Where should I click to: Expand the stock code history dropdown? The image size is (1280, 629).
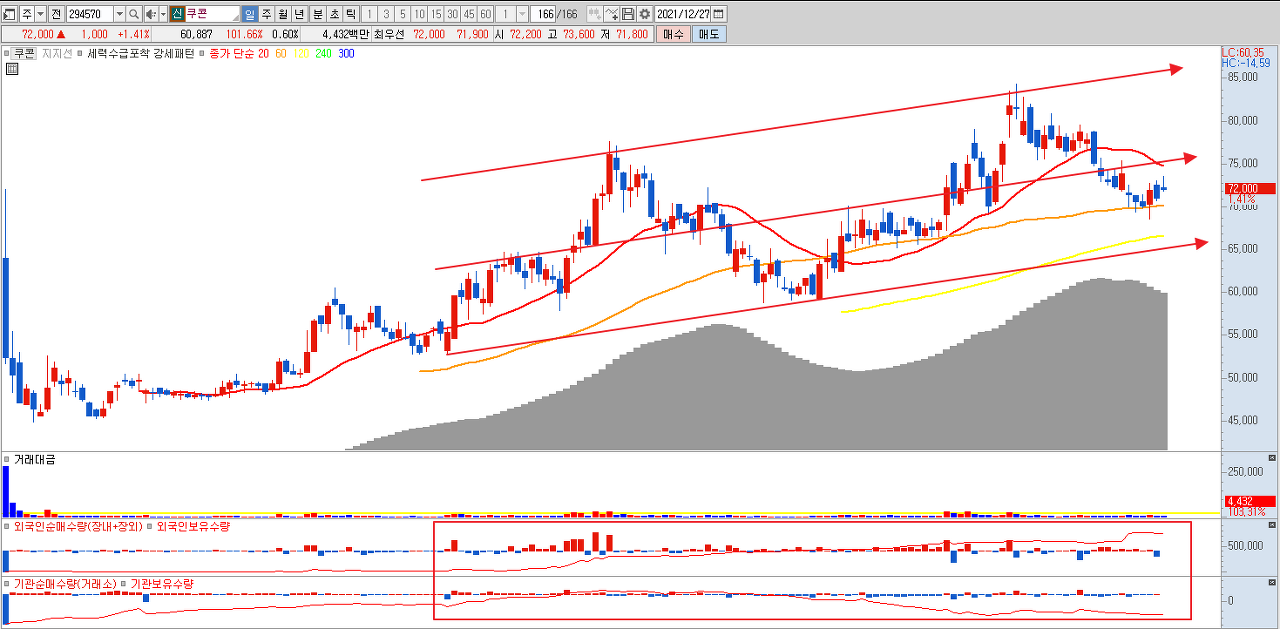pos(119,14)
